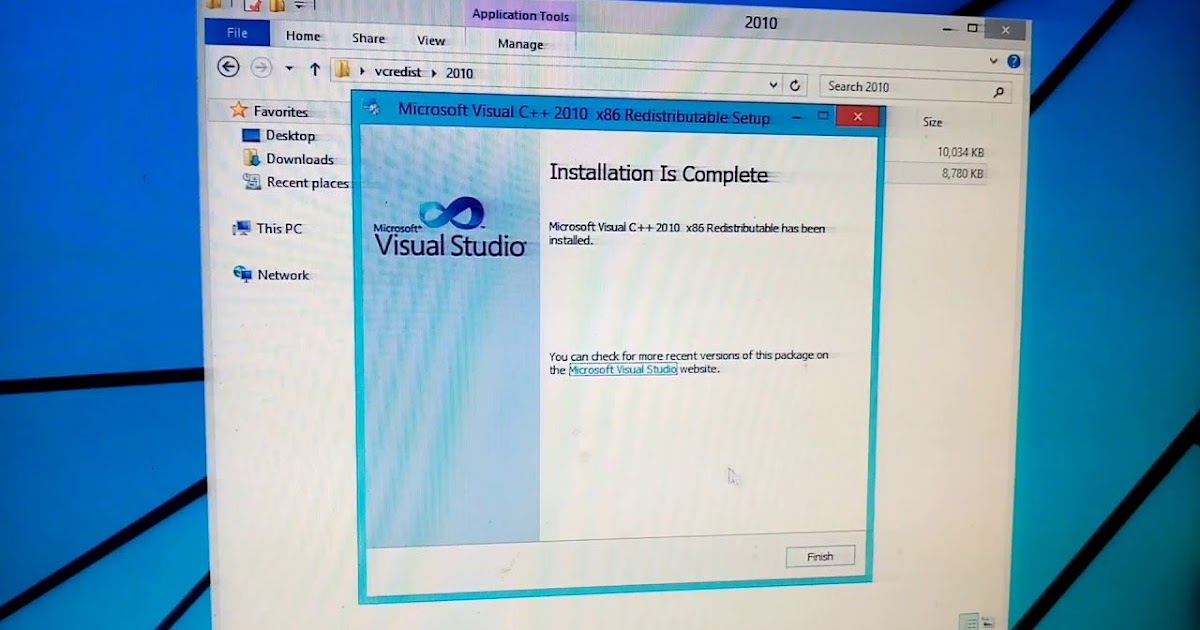Follow the Microsoft Visual Studio website link
1200x630 pixels.
[623, 369]
